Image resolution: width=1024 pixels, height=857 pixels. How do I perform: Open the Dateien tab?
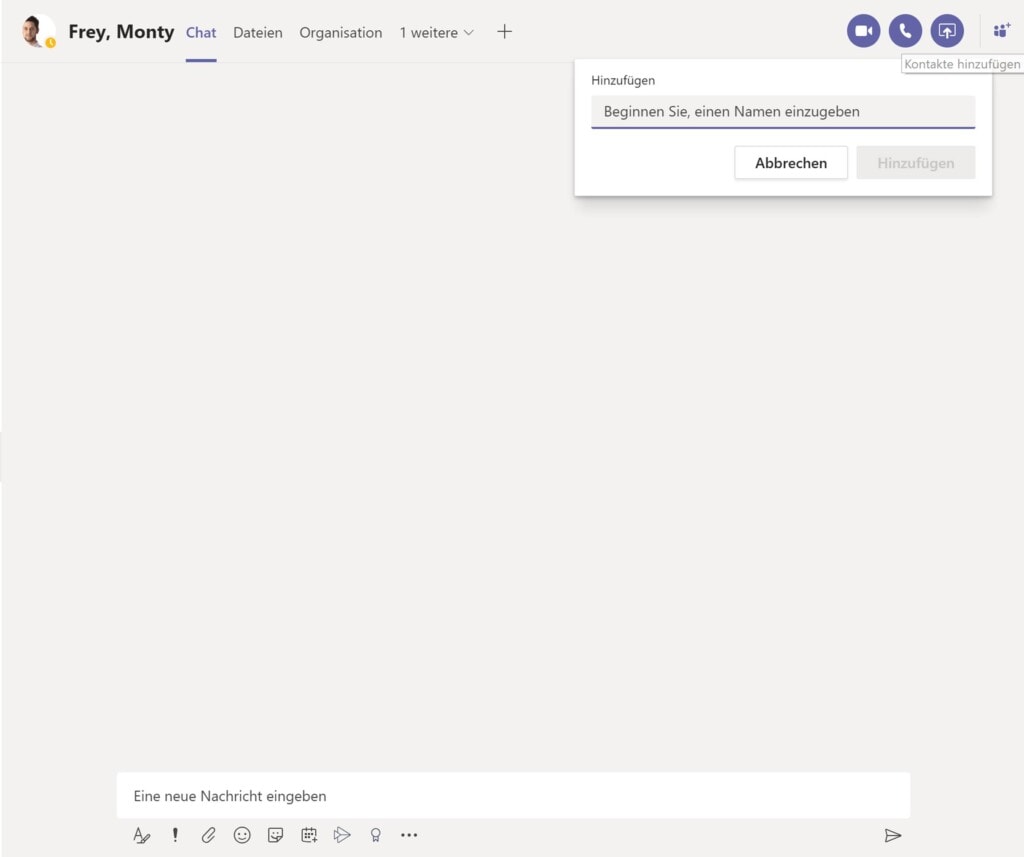click(x=258, y=33)
